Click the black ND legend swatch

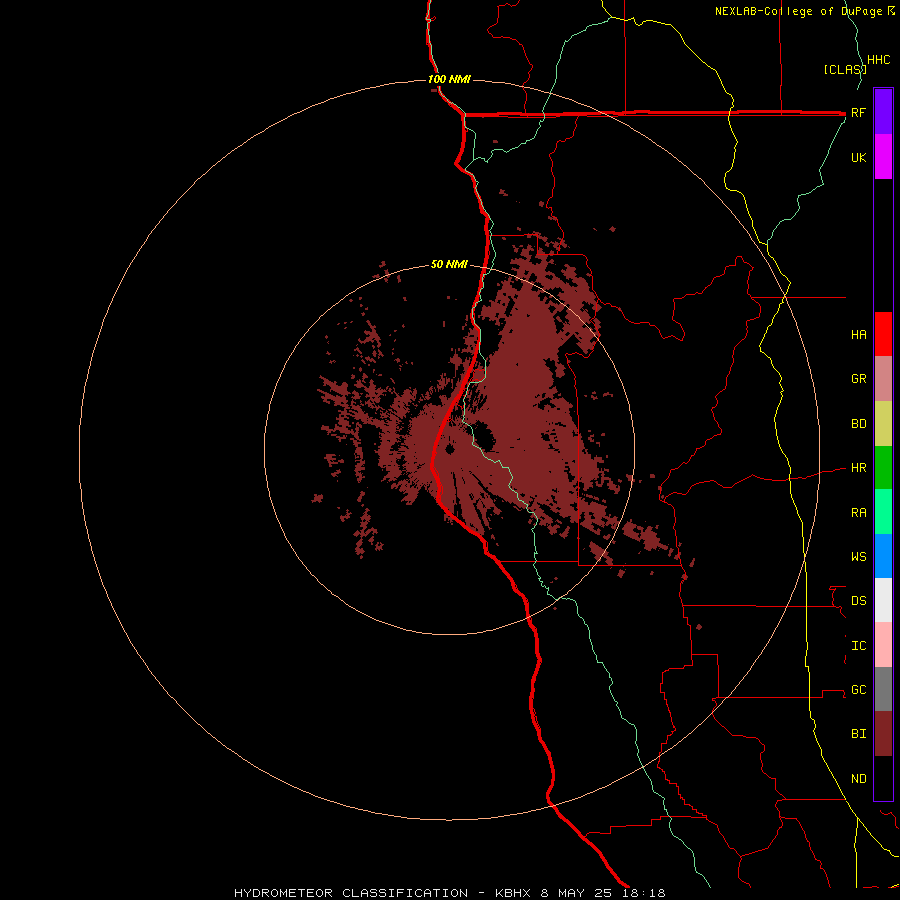pyautogui.click(x=883, y=778)
